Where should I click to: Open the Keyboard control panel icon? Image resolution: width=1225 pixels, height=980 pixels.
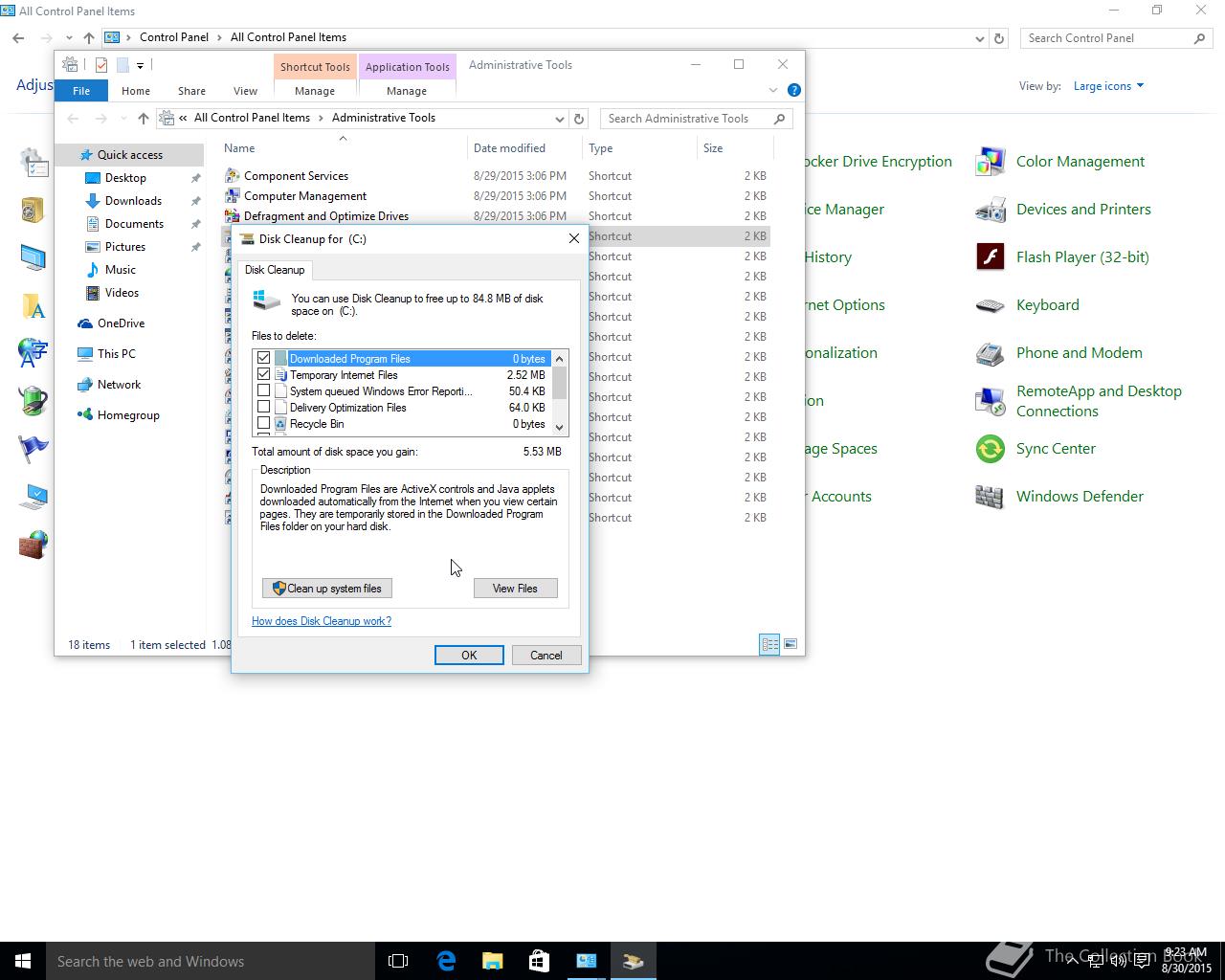(991, 305)
